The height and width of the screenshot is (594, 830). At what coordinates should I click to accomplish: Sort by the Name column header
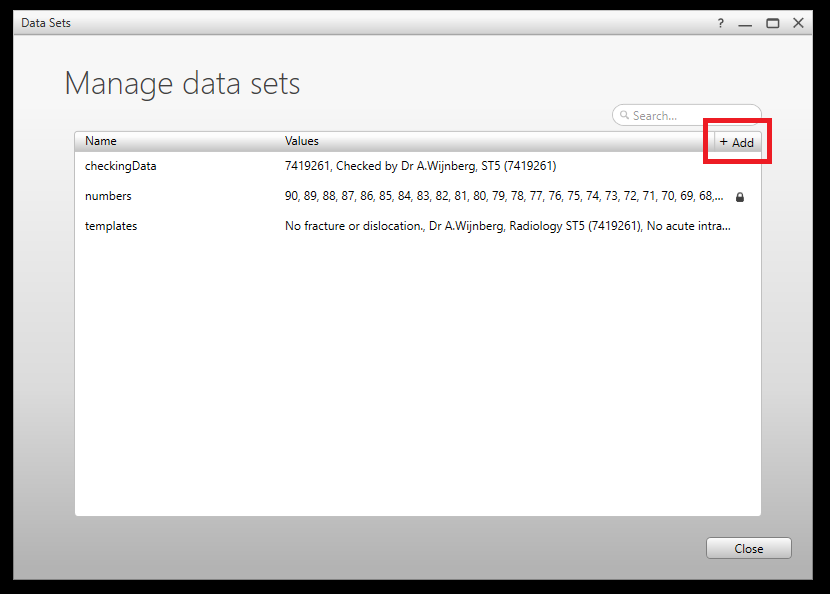[x=101, y=141]
